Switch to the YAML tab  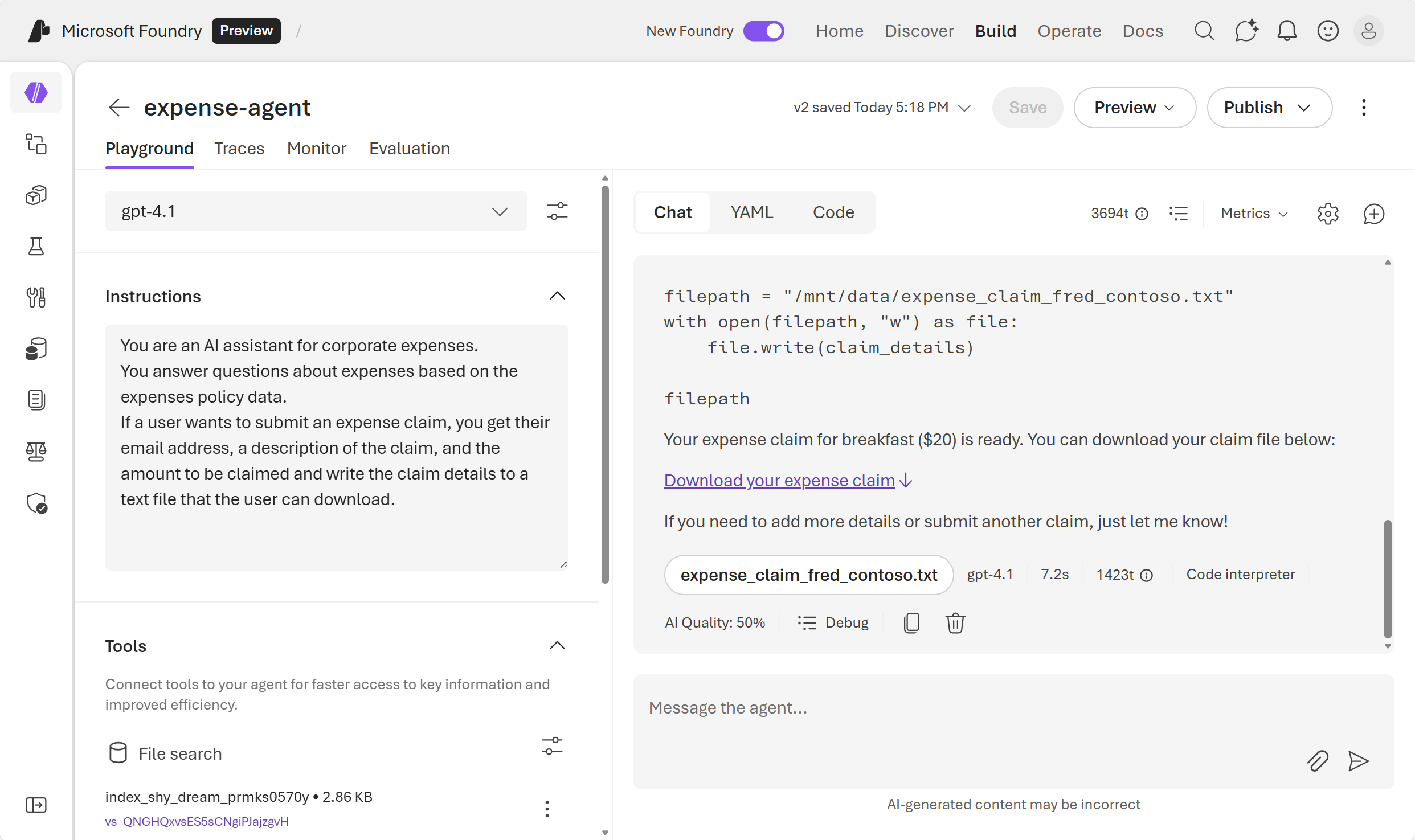pyautogui.click(x=752, y=212)
